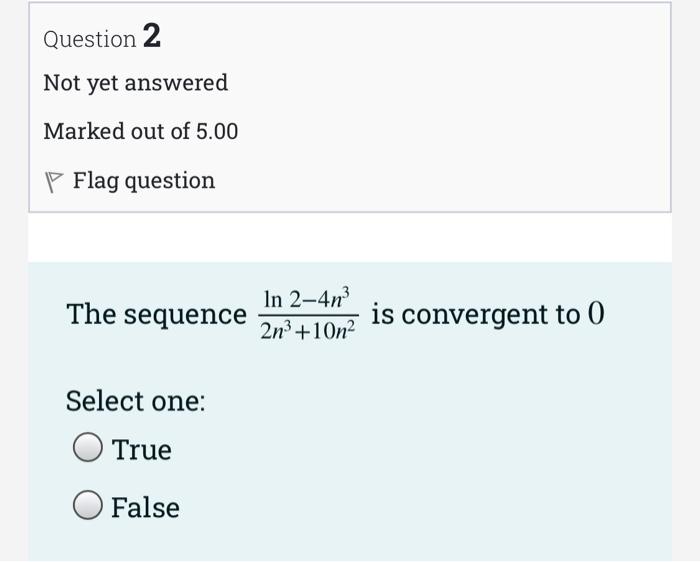
Task: Select the True radio button
Action: [x=88, y=449]
